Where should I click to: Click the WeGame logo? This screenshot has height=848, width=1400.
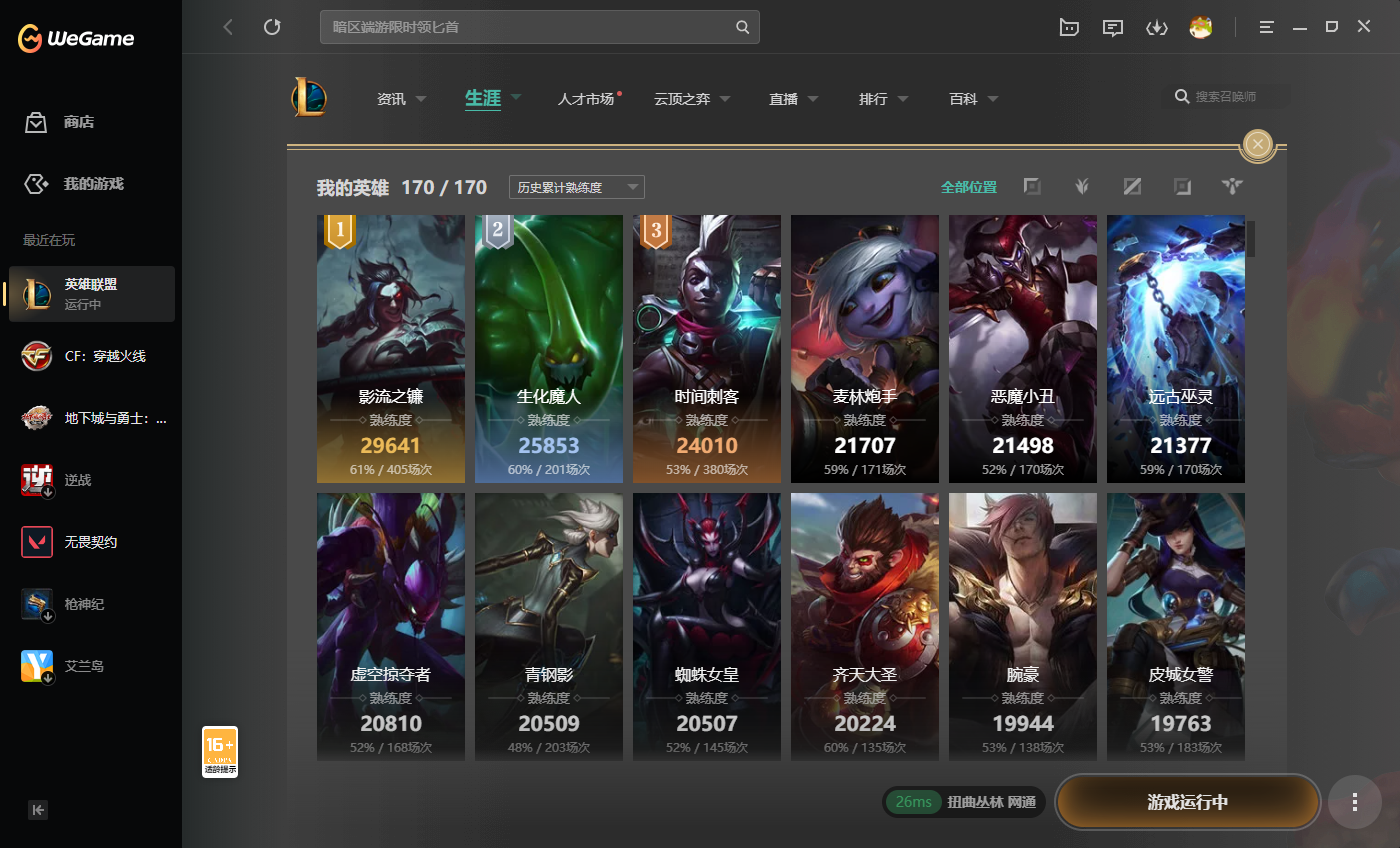[76, 38]
